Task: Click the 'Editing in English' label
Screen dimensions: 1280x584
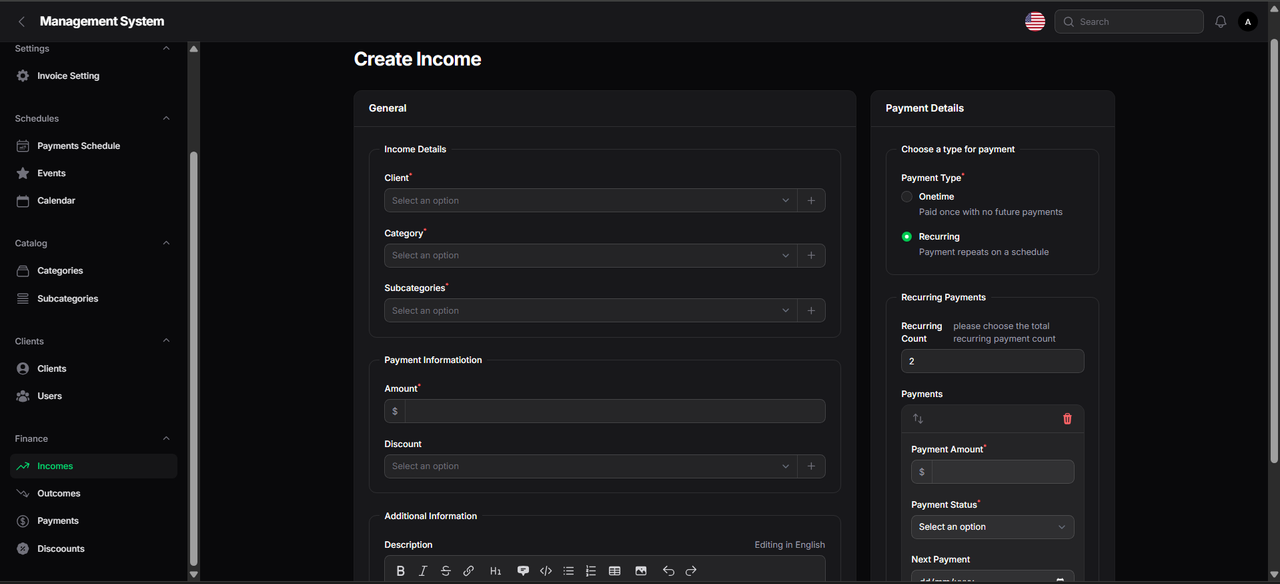Action: point(790,545)
